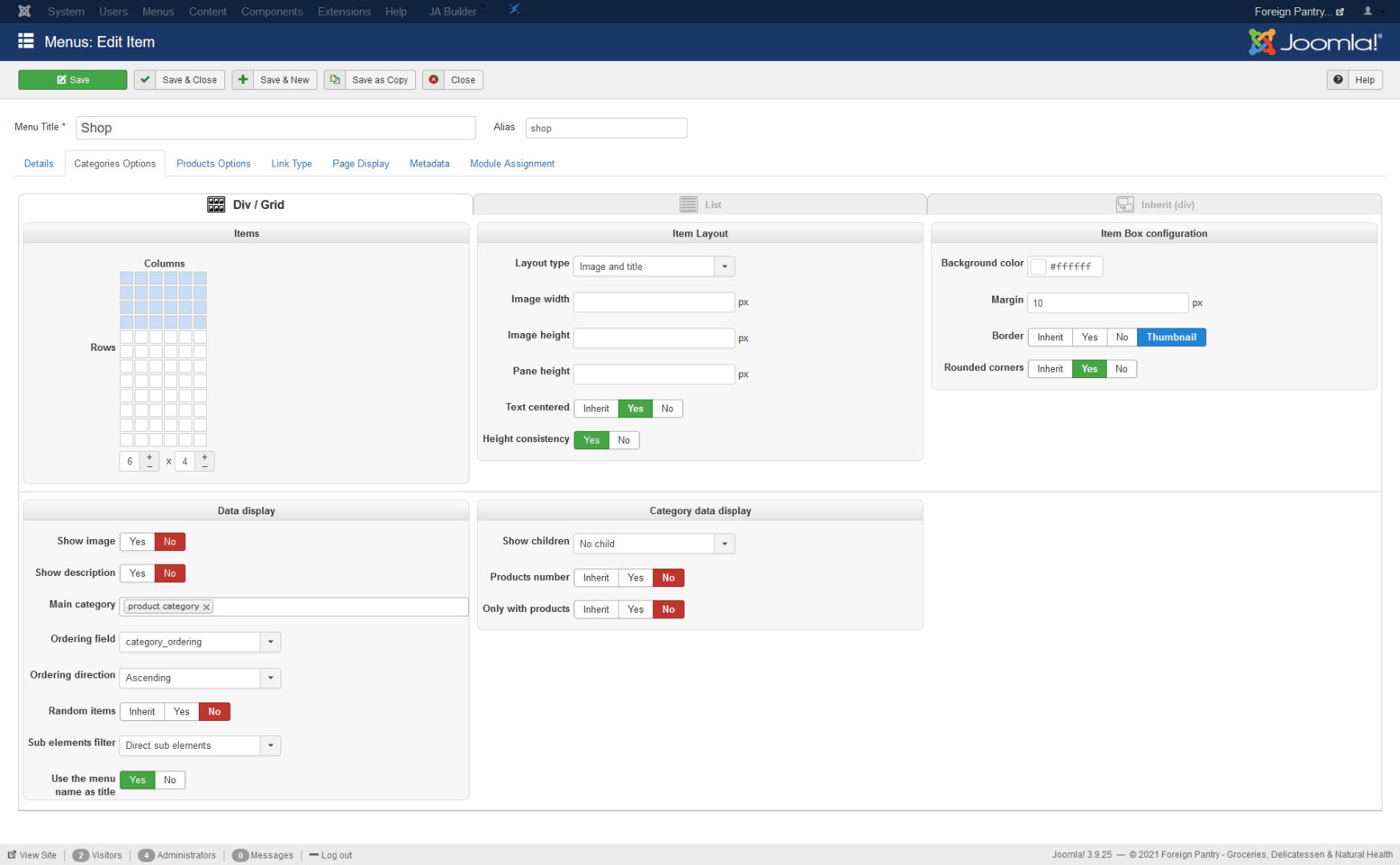
Task: Switch to the Details tab
Action: 38,164
